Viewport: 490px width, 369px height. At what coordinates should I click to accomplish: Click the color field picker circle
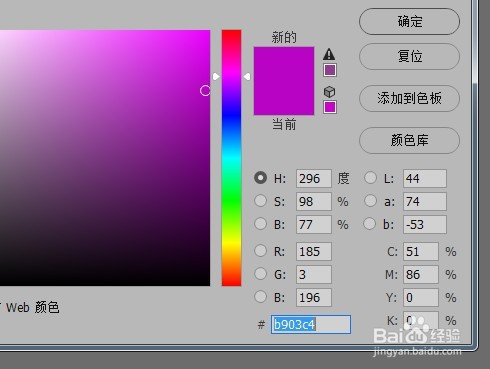(205, 90)
